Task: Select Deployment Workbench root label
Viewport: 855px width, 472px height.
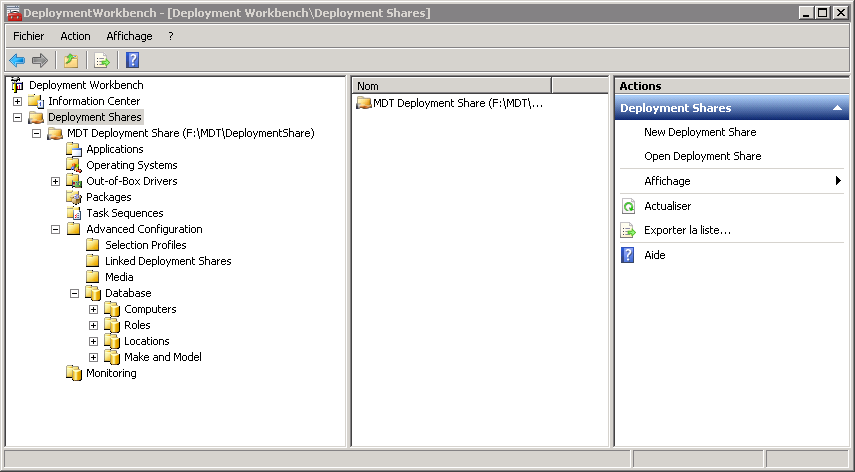Action: [86, 85]
